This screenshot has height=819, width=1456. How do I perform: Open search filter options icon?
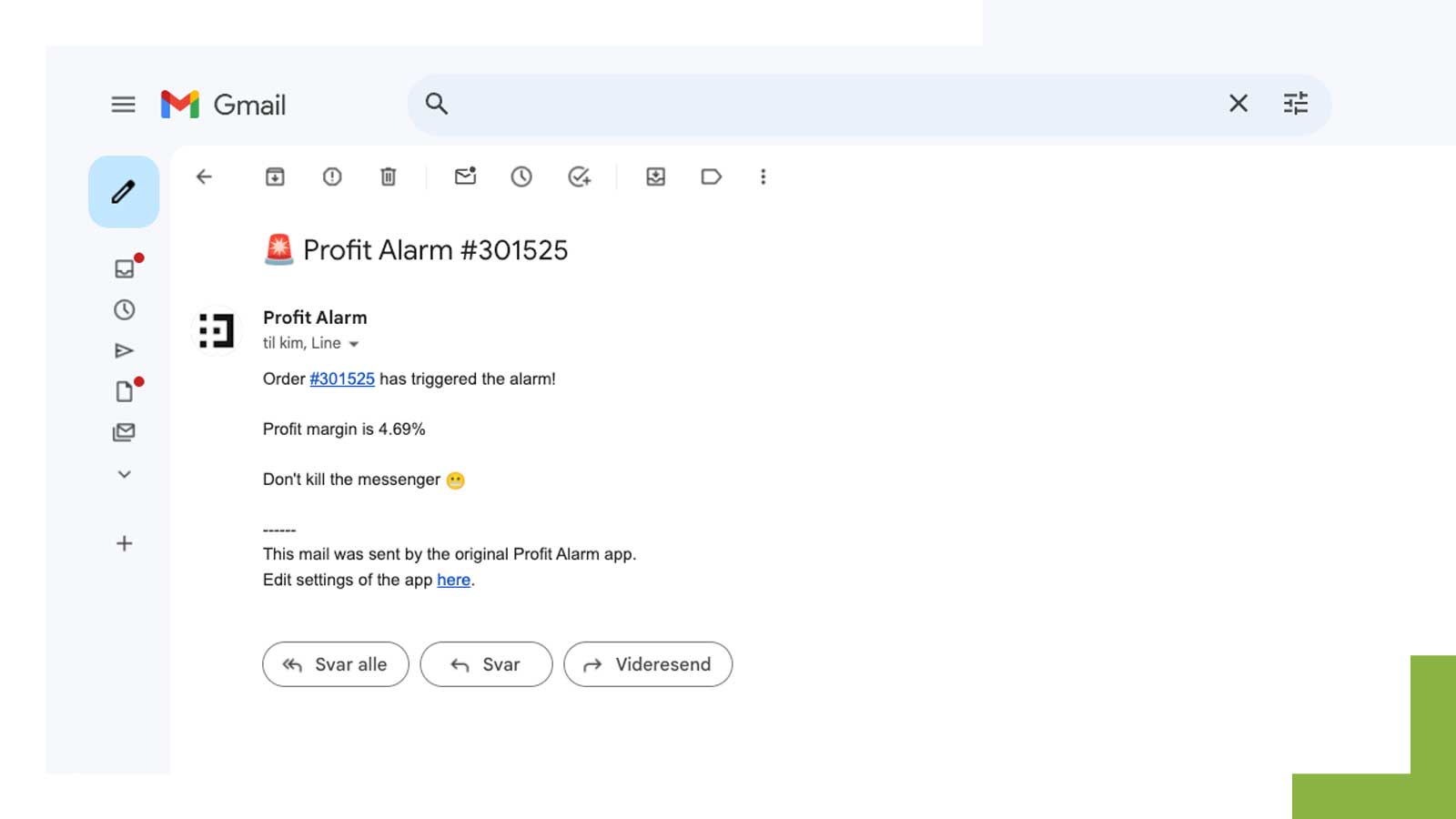[1296, 104]
